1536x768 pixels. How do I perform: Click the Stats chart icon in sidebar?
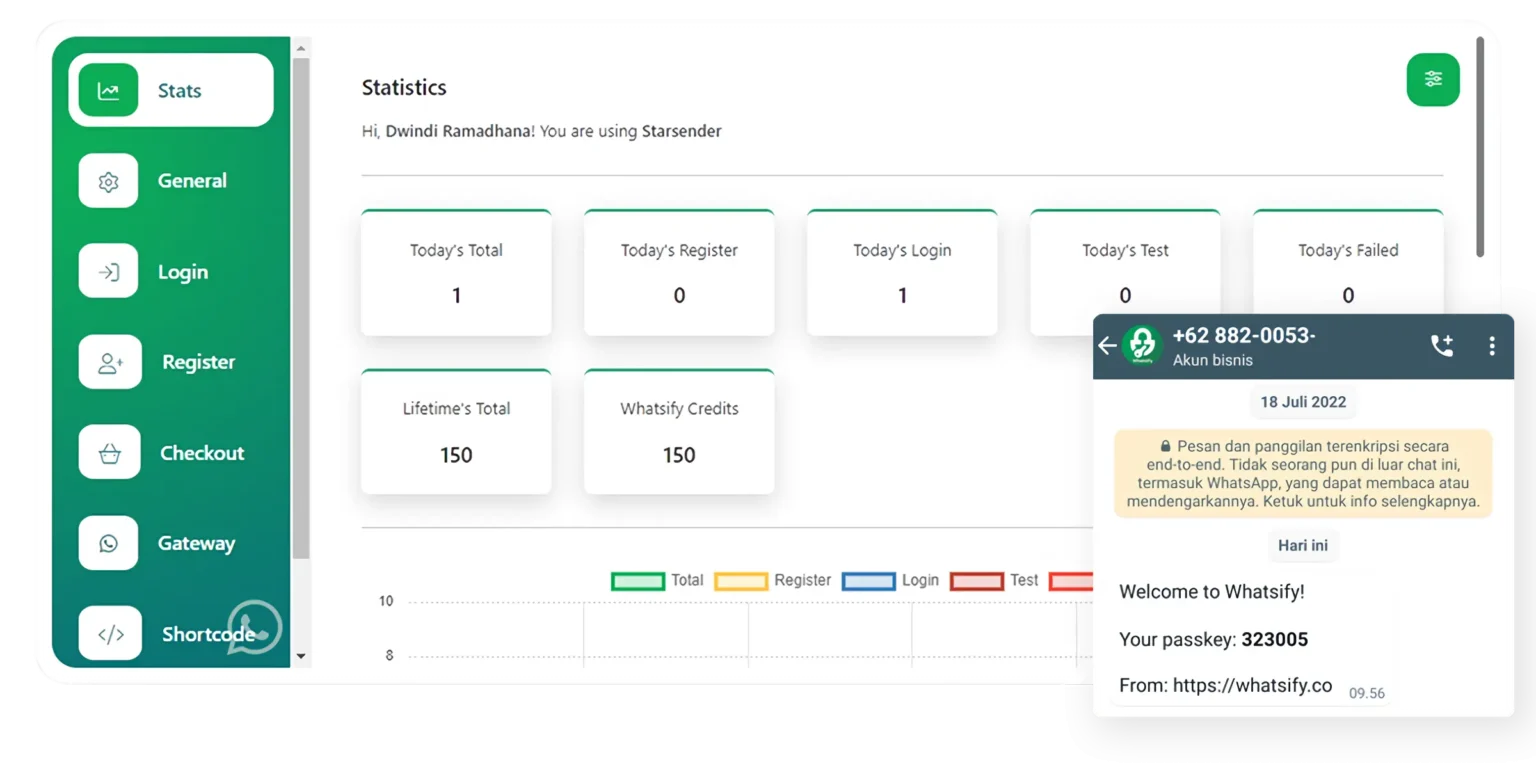(x=108, y=90)
